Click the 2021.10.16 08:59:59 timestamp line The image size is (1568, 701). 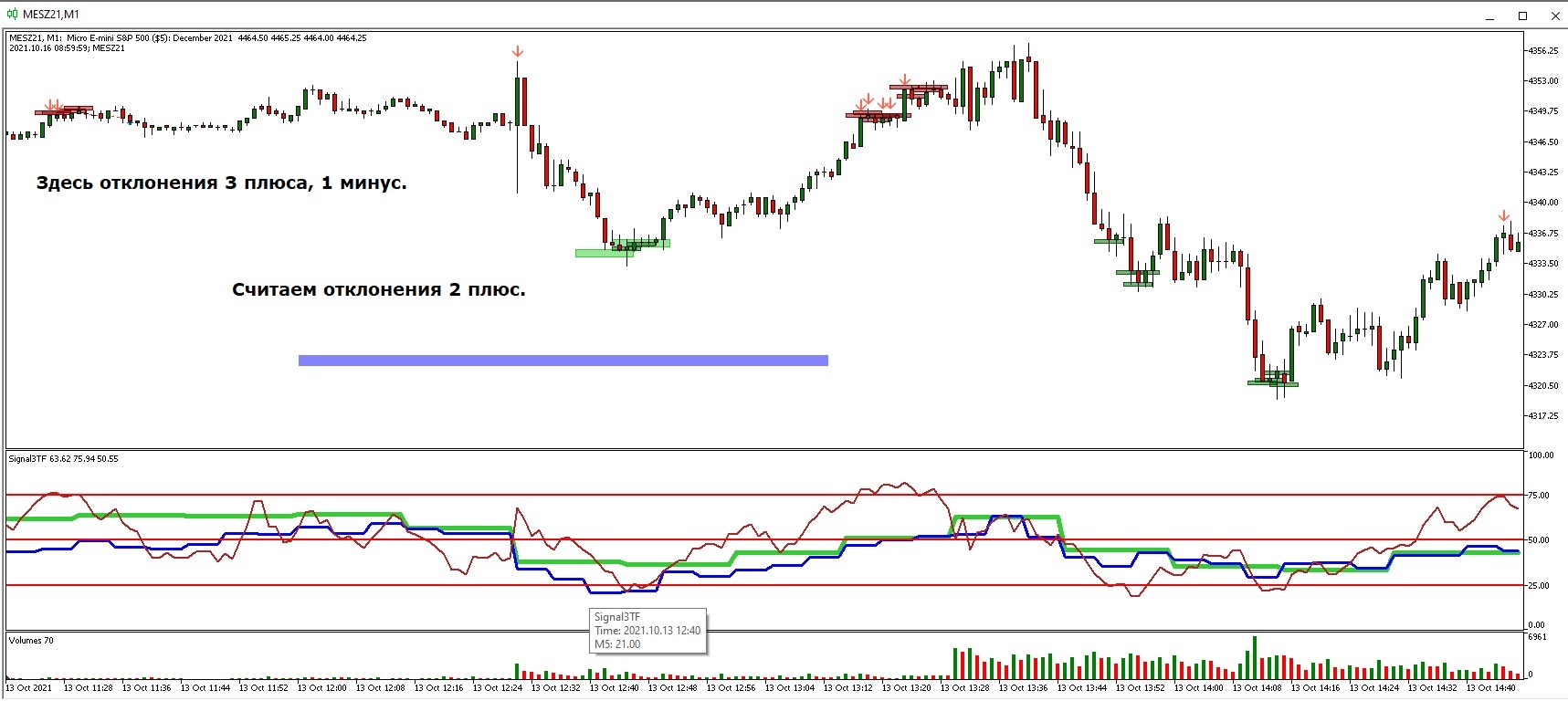coord(67,48)
